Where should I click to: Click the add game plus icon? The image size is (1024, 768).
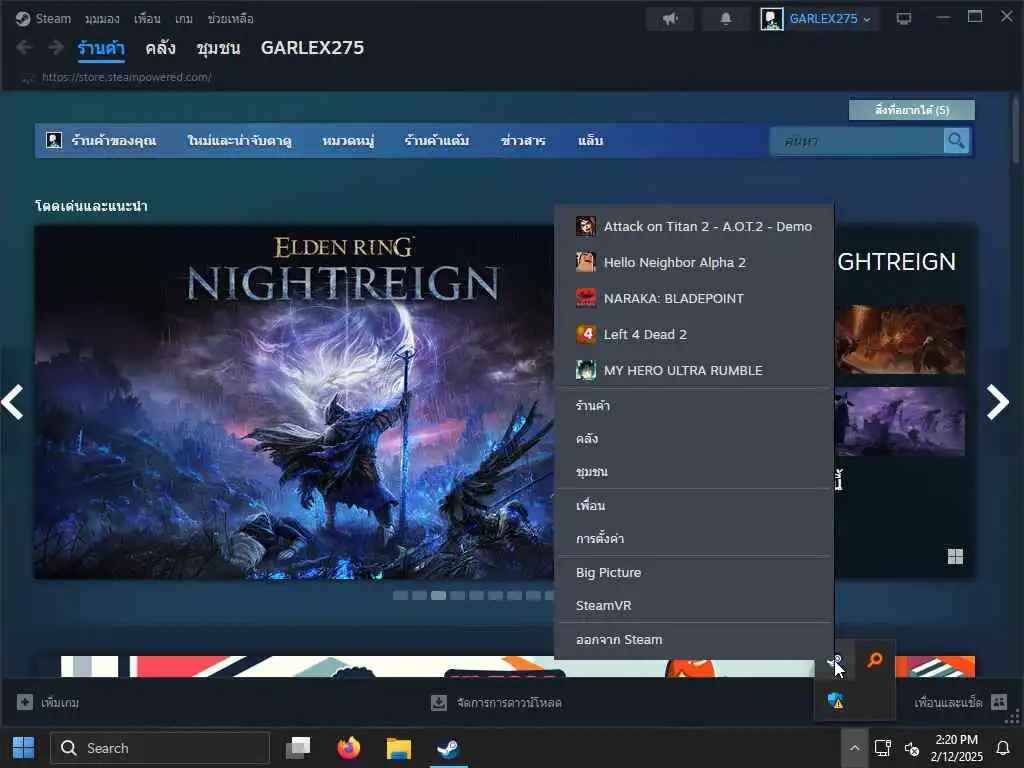25,702
